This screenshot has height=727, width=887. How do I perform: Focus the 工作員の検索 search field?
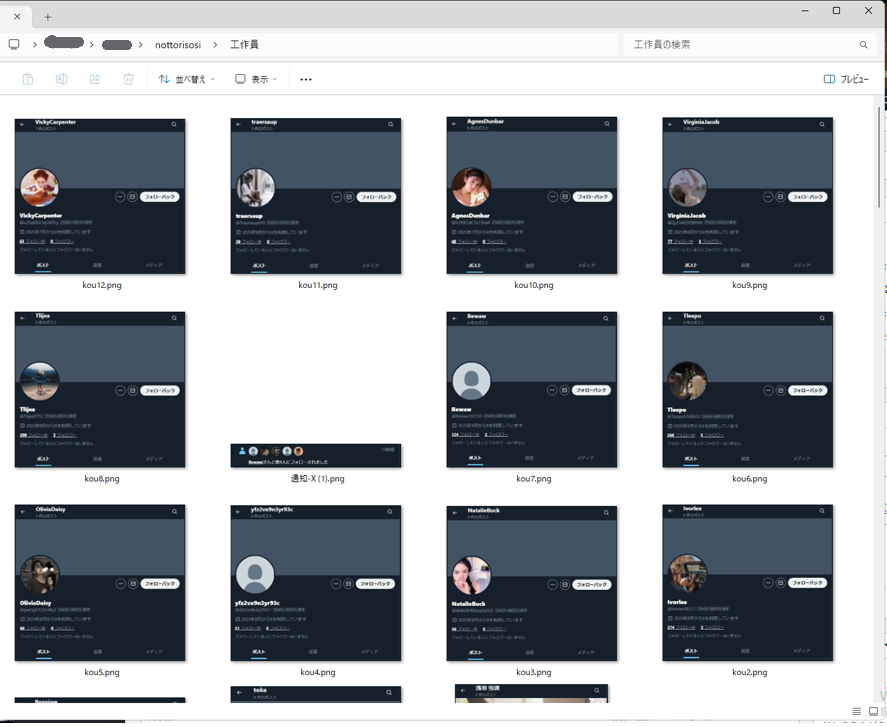(x=740, y=45)
